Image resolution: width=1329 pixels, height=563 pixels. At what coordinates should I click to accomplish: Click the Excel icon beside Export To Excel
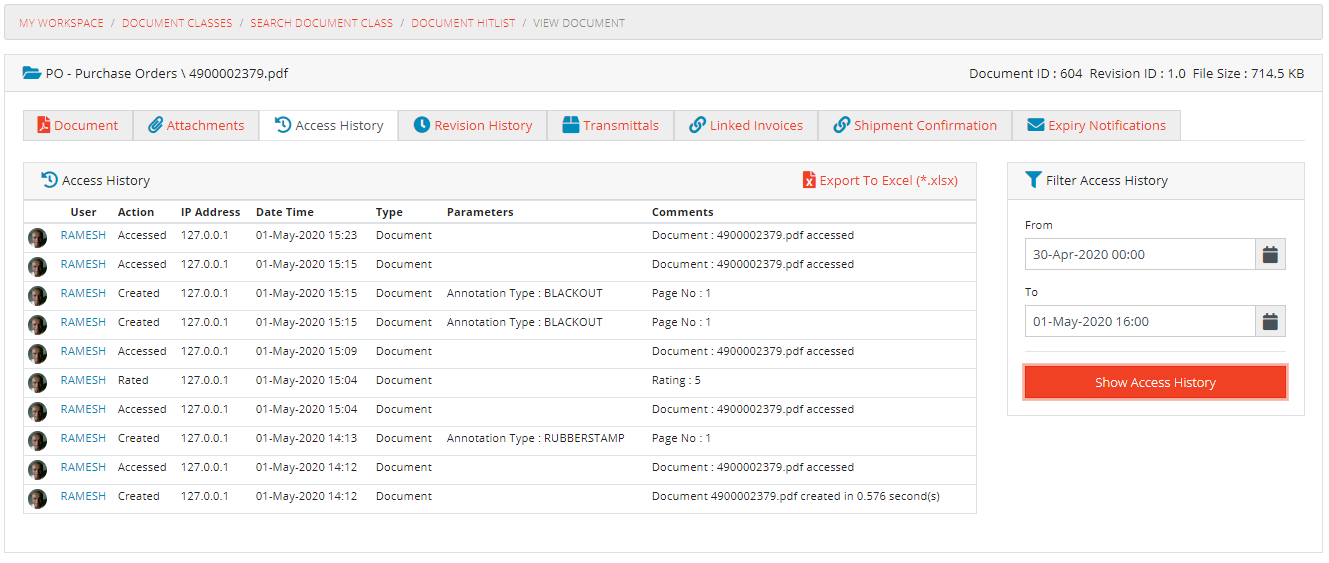click(809, 180)
